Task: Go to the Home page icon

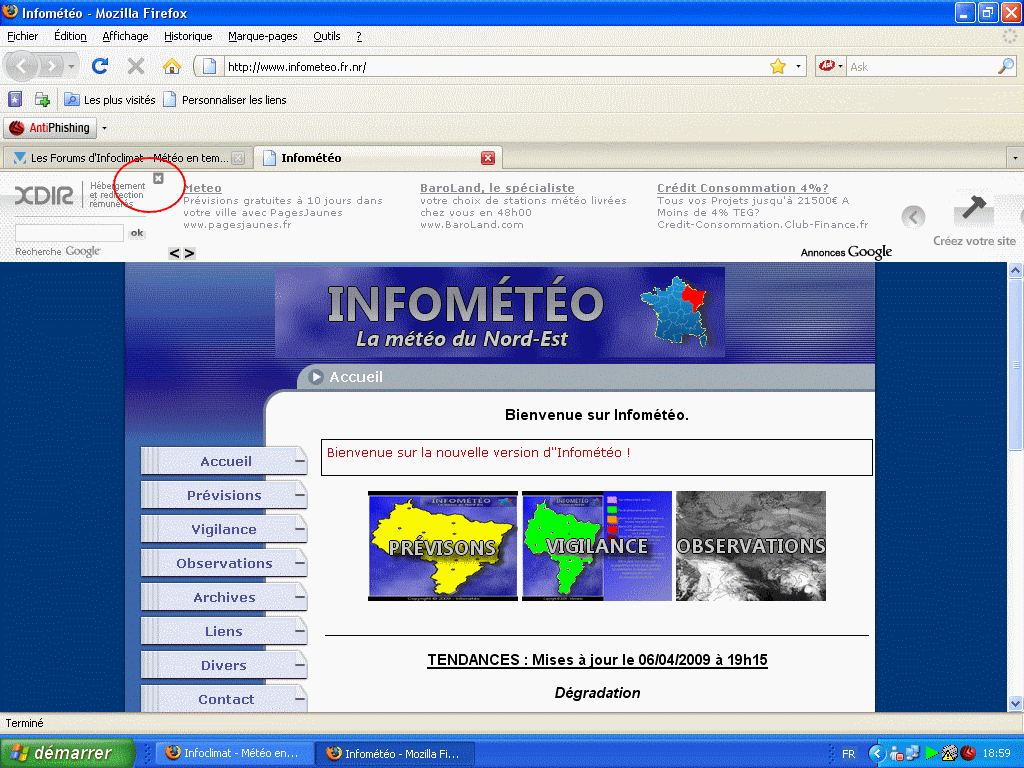Action: [x=172, y=67]
